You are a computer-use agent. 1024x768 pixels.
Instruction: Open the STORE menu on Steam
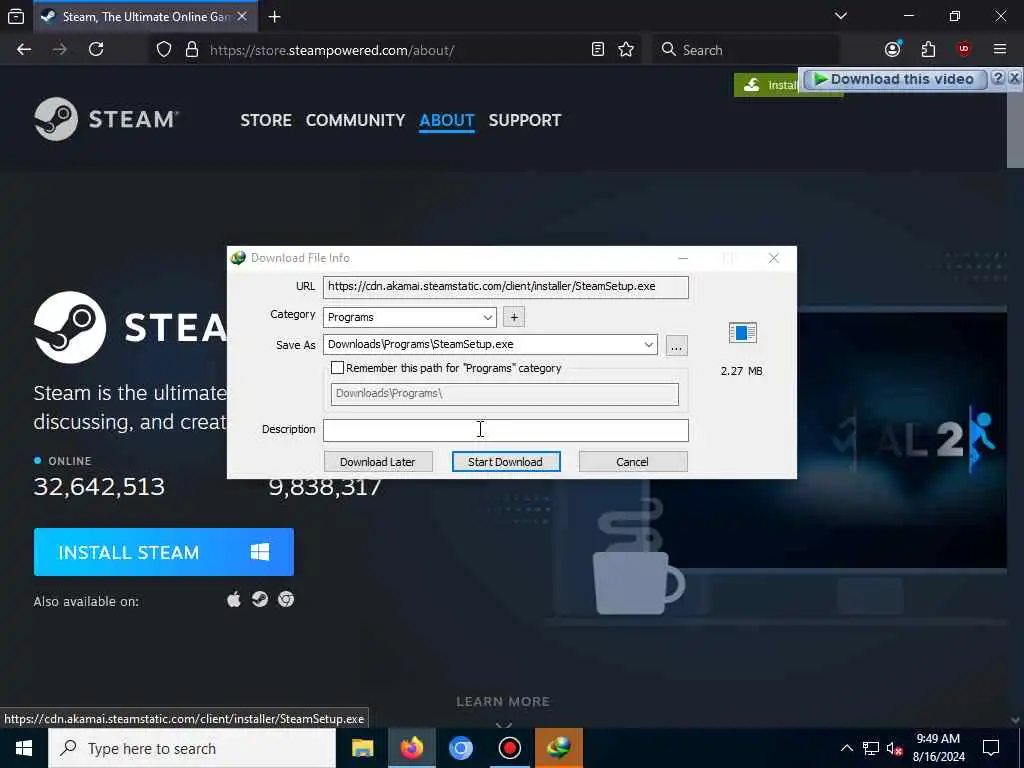[266, 120]
